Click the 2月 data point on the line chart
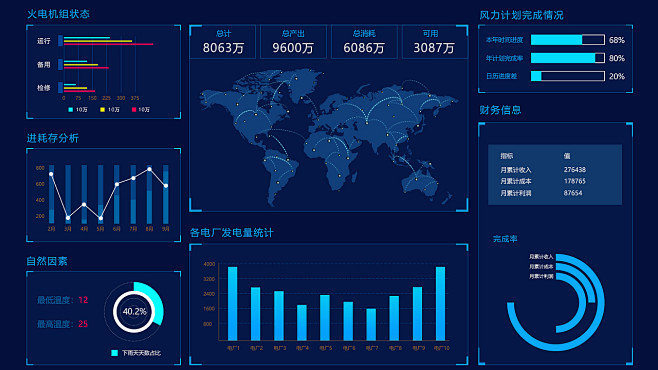 (x=51, y=174)
